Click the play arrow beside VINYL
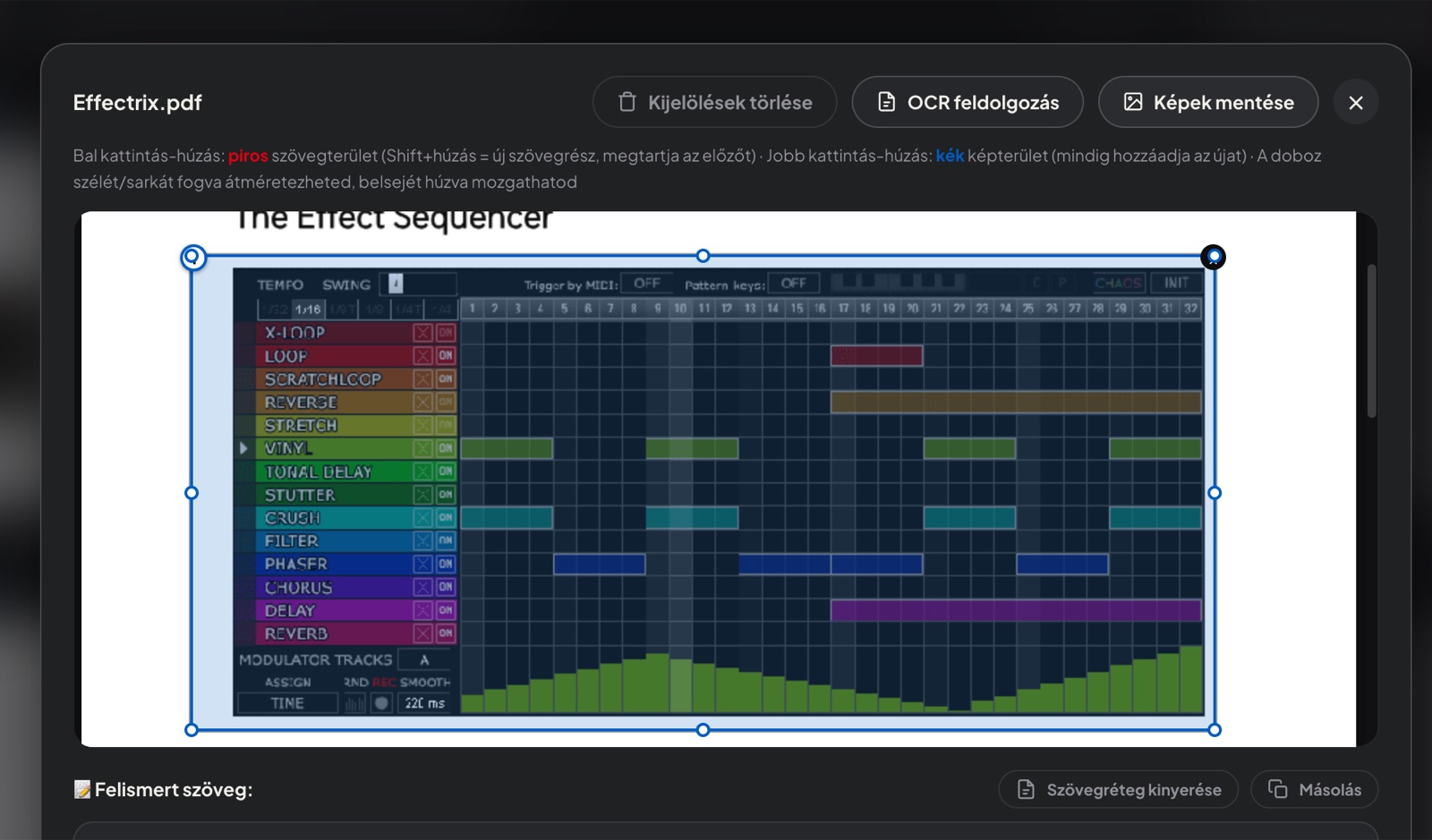Viewport: 1432px width, 840px height. tap(243, 448)
